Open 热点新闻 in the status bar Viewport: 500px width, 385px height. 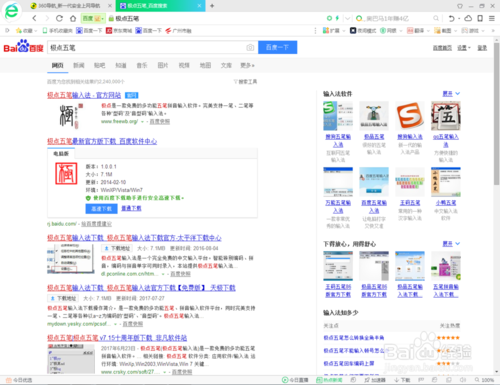coord(329,380)
